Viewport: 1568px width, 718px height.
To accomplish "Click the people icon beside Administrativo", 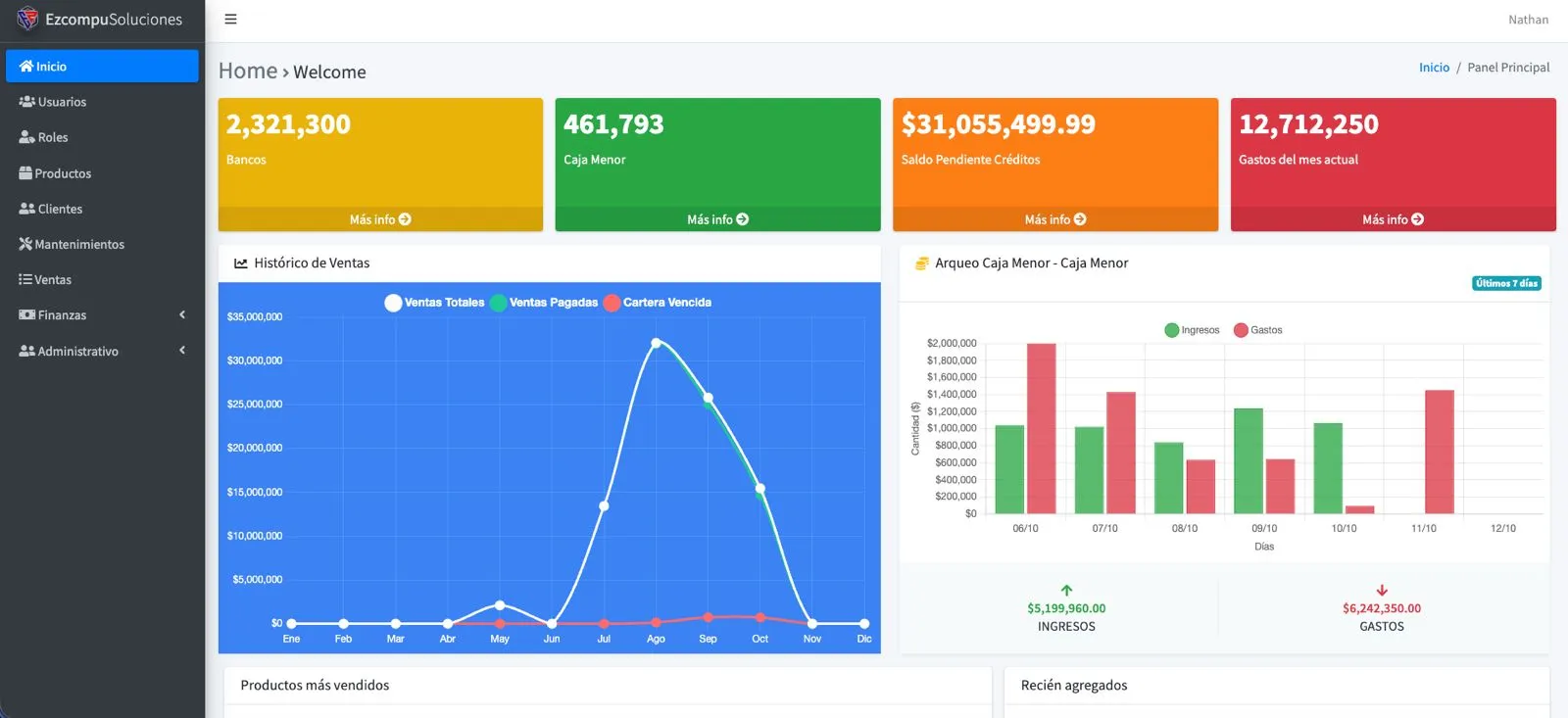I will [27, 351].
